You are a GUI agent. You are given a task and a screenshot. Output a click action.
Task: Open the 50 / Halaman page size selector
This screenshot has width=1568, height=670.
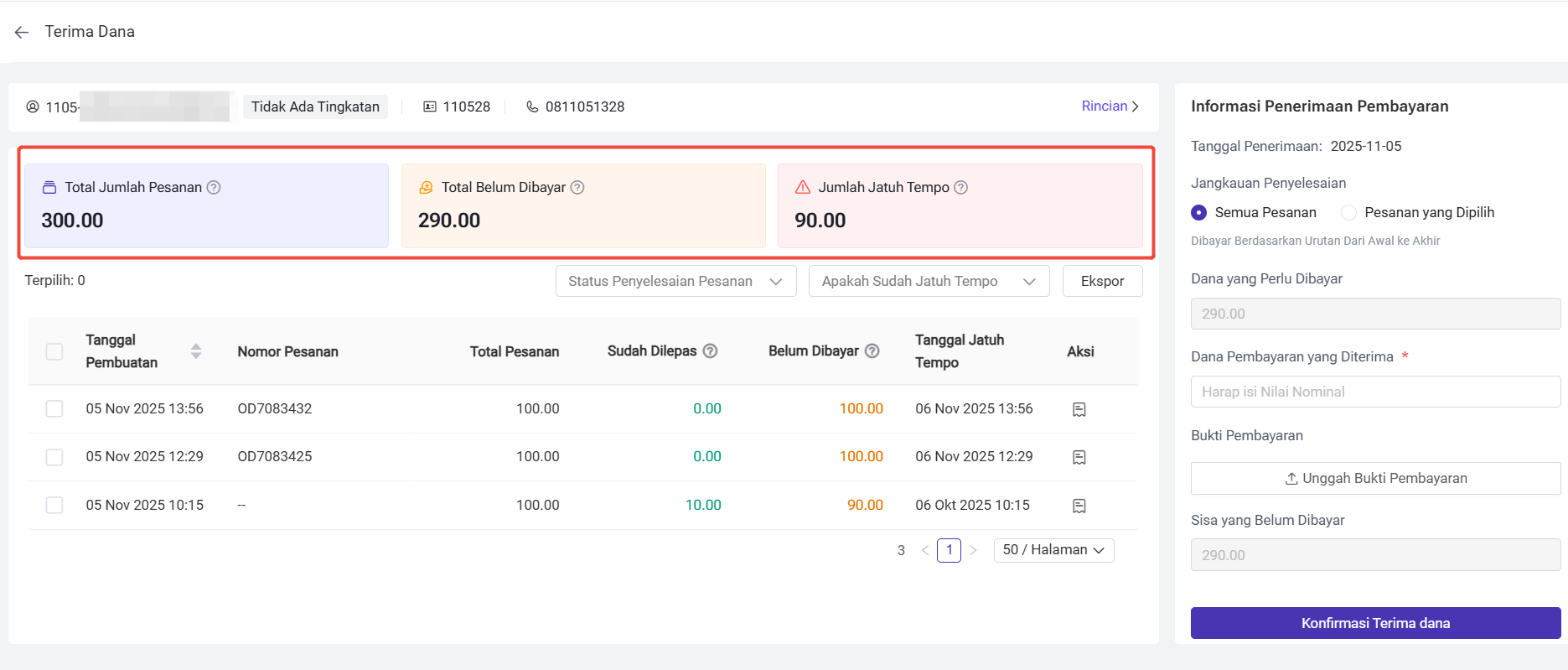coord(1053,550)
